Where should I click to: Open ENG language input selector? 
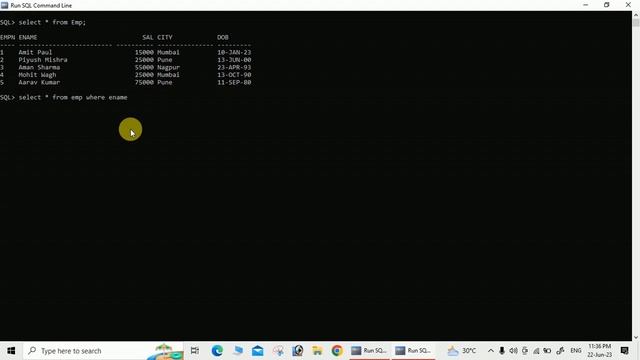[576, 351]
